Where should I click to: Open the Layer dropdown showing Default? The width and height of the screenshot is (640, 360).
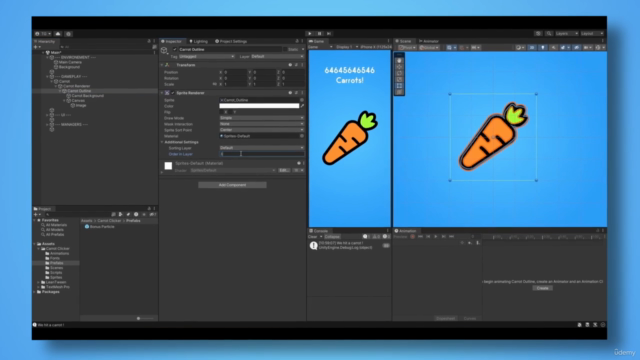pos(277,56)
